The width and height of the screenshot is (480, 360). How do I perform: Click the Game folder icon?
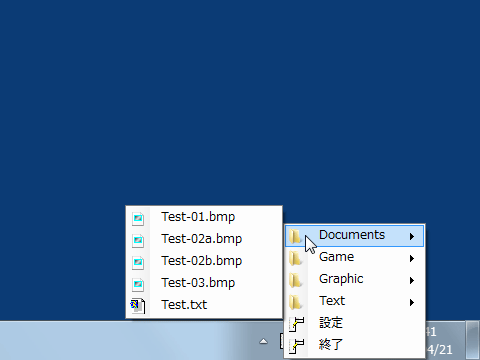click(295, 258)
